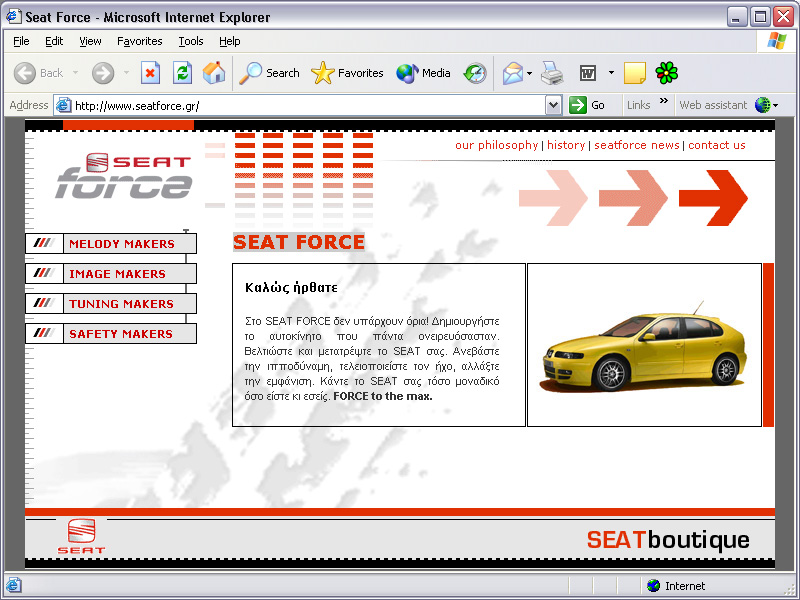This screenshot has width=800, height=600.
Task: Open the 'our philosophy' link
Action: coord(496,145)
